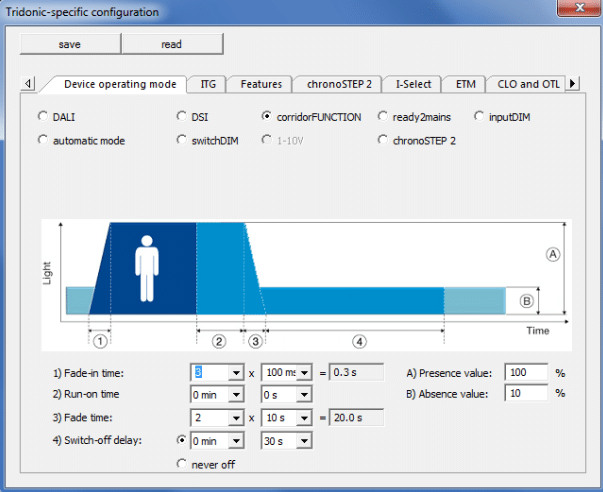This screenshot has width=603, height=492.
Task: Select the DSI operating mode
Action: click(181, 116)
